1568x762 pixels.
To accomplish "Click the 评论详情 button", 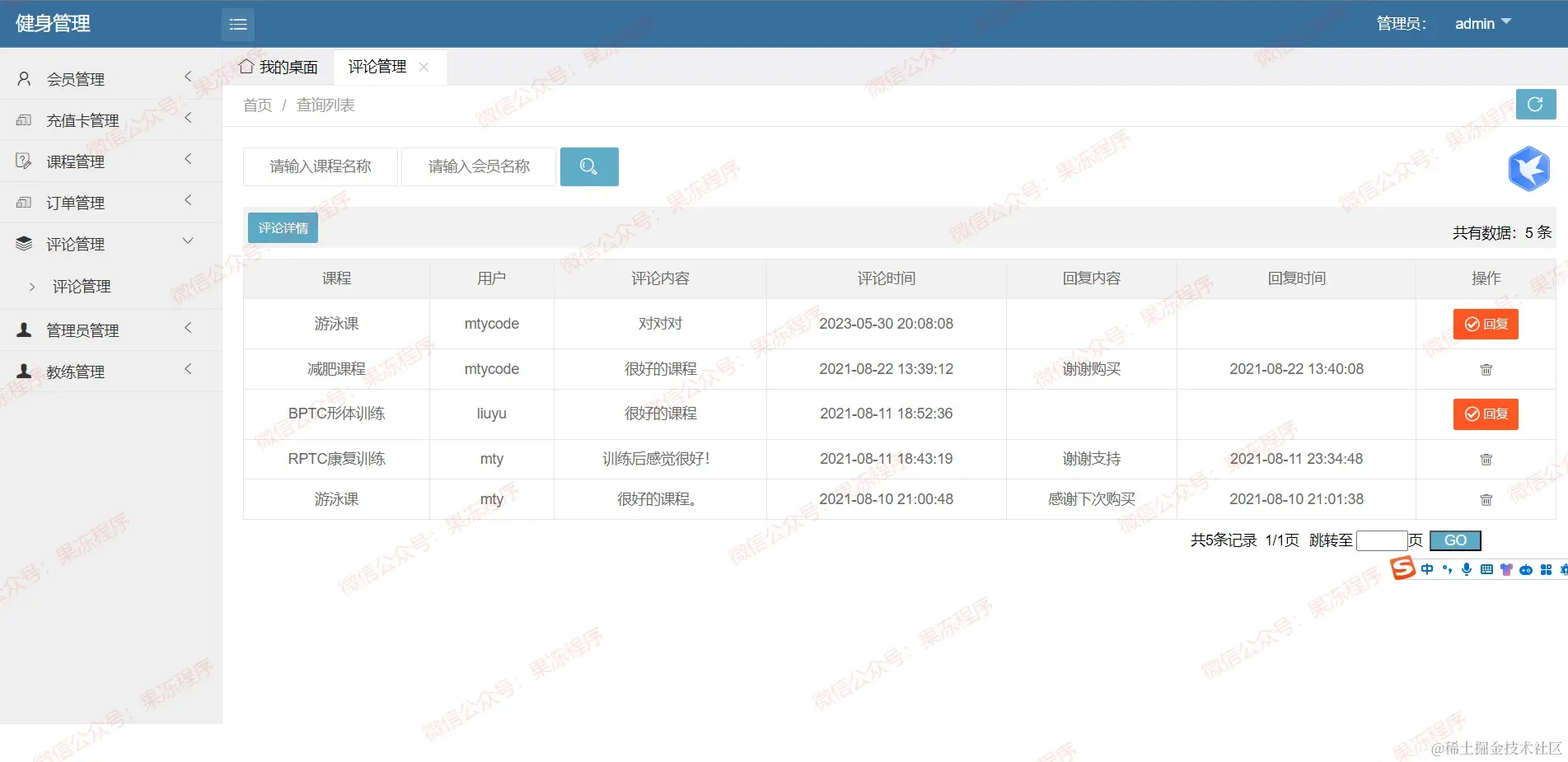I will (283, 228).
